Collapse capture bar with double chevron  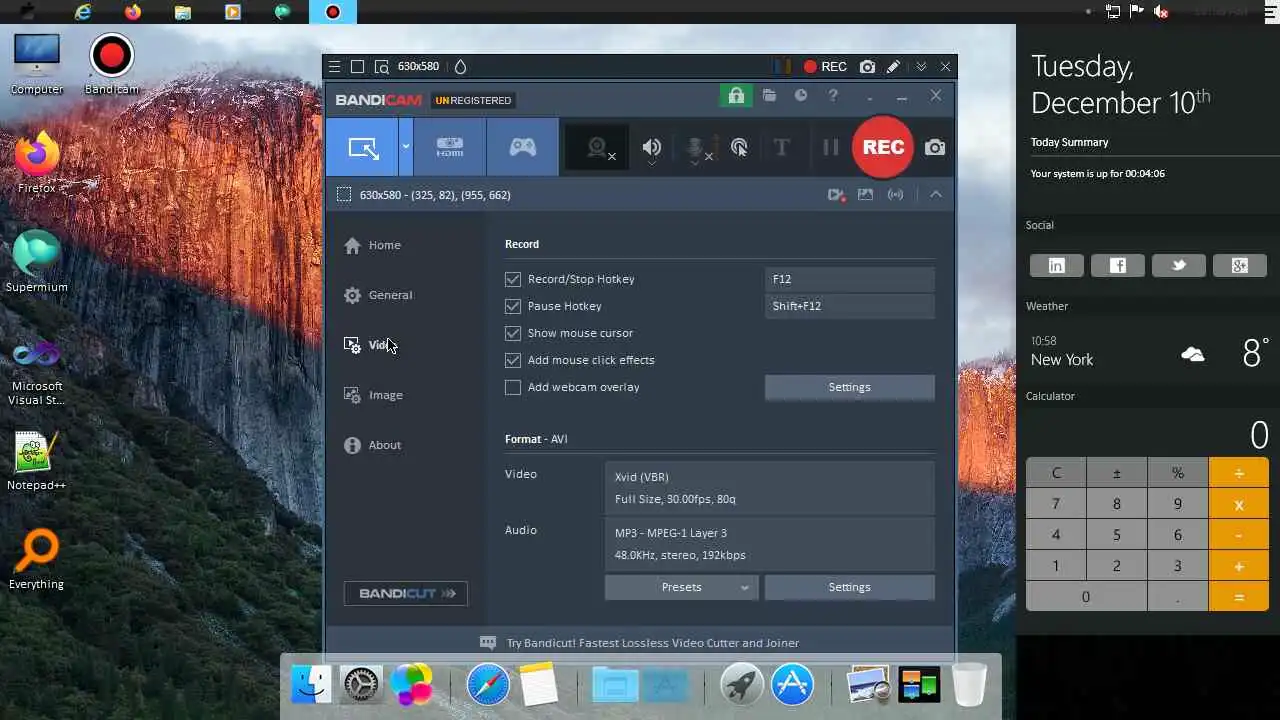point(921,67)
